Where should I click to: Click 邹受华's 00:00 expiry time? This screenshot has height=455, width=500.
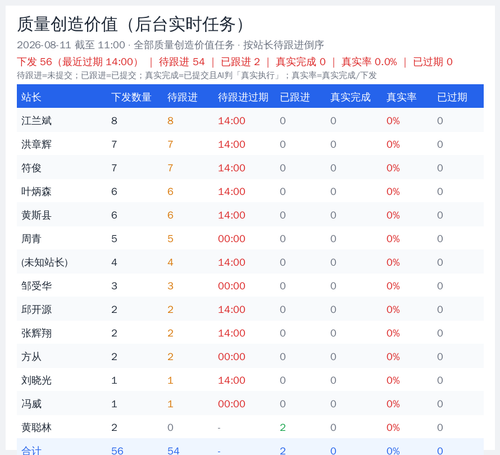(231, 286)
